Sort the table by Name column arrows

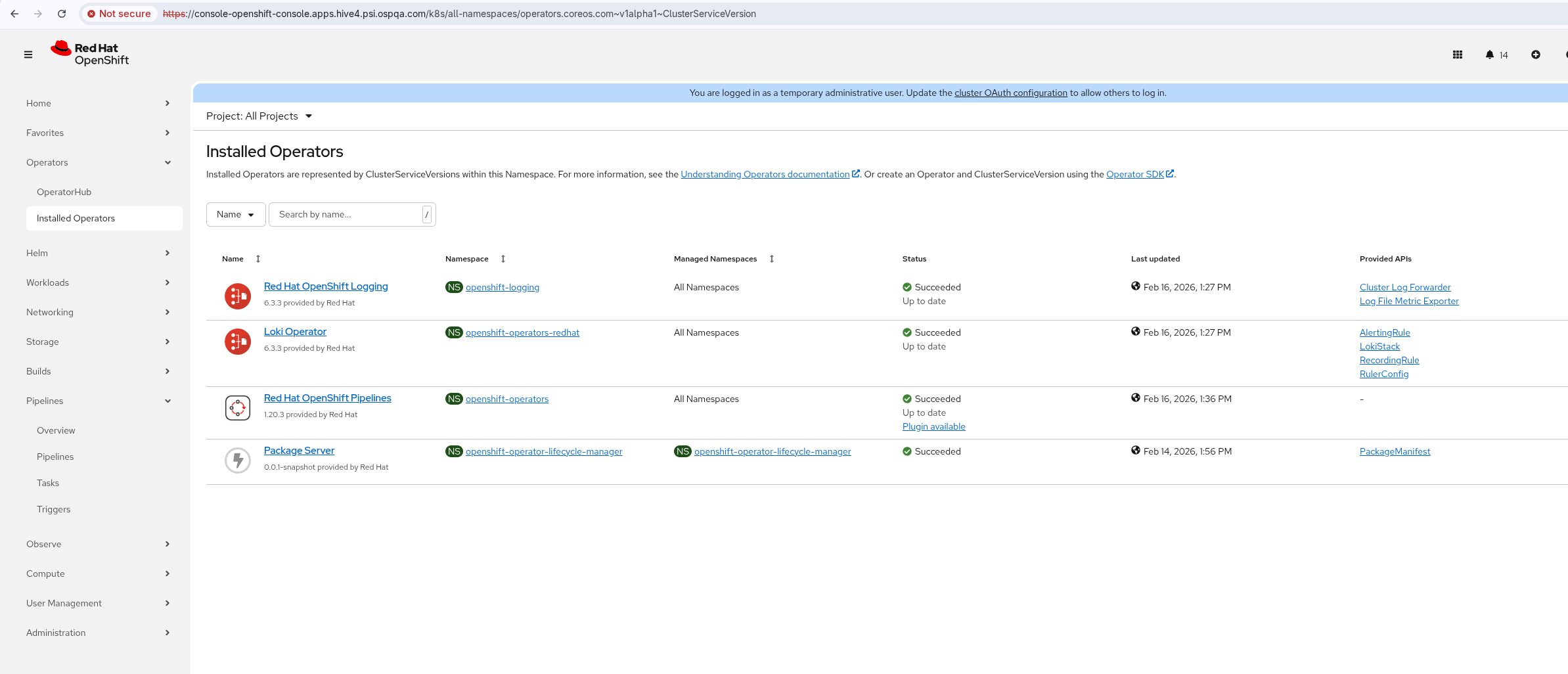(258, 259)
